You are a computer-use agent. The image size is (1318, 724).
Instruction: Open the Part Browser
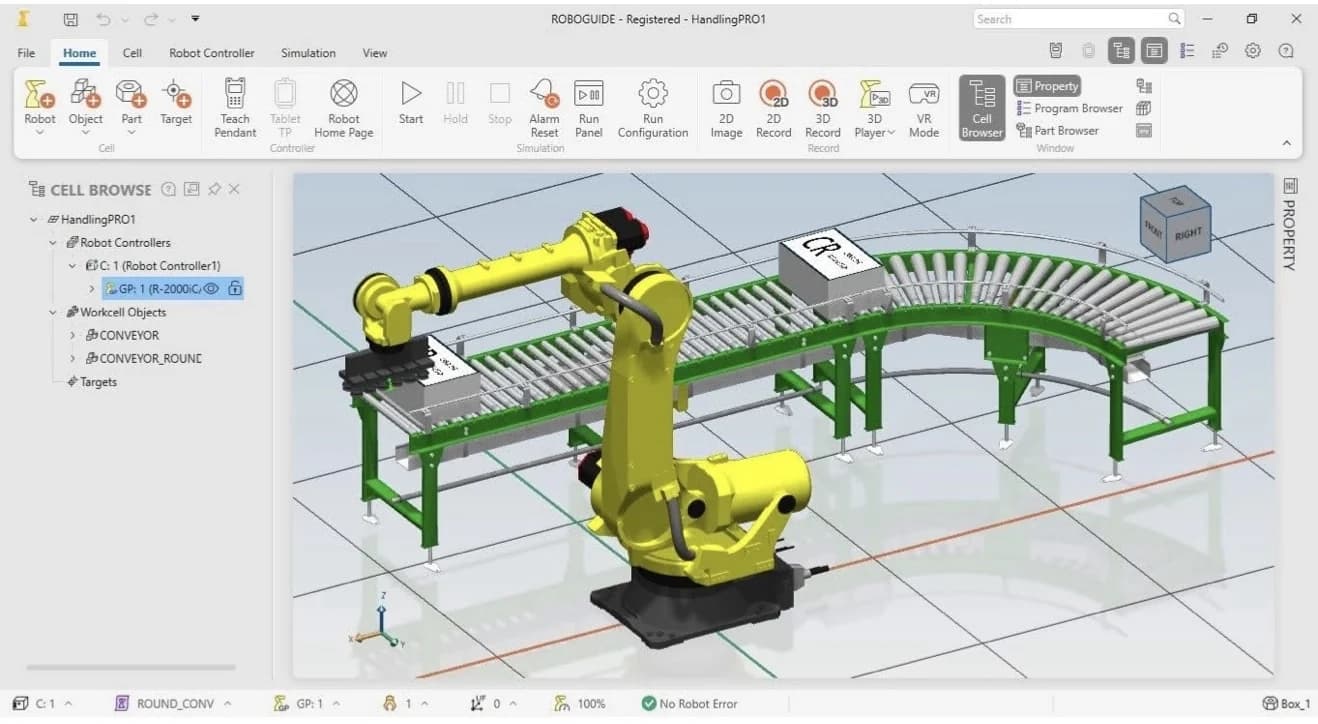tap(1057, 130)
